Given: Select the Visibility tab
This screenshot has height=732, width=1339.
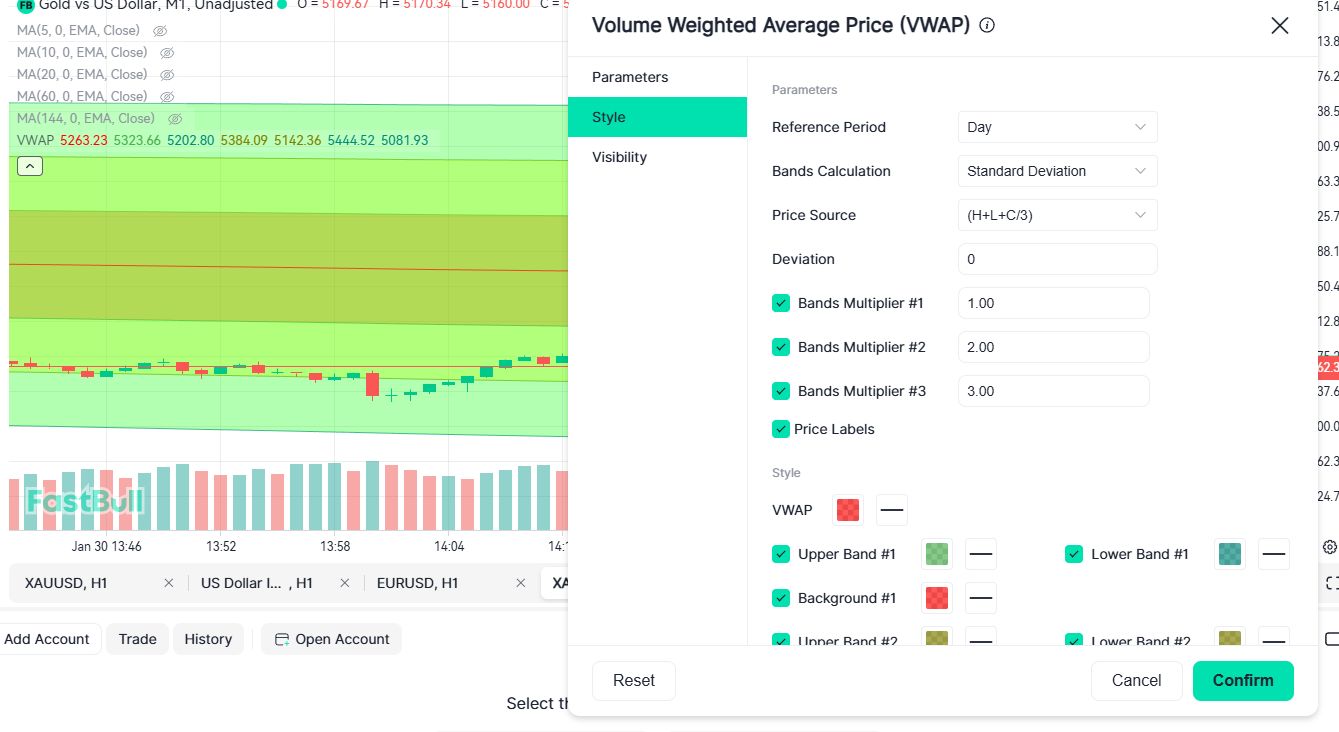Looking at the screenshot, I should coord(619,157).
